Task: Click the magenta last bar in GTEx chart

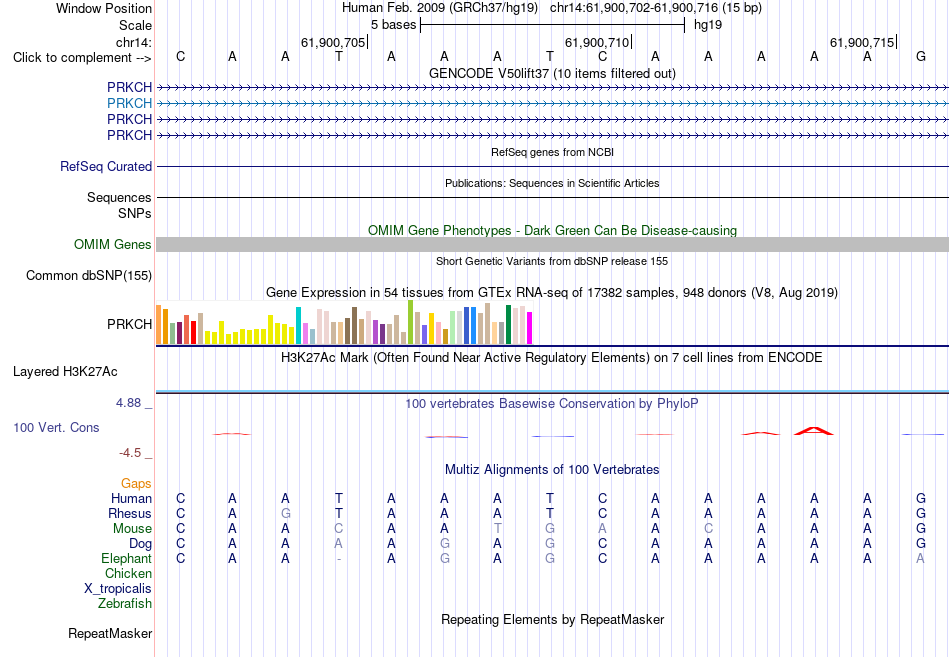Action: (x=530, y=328)
